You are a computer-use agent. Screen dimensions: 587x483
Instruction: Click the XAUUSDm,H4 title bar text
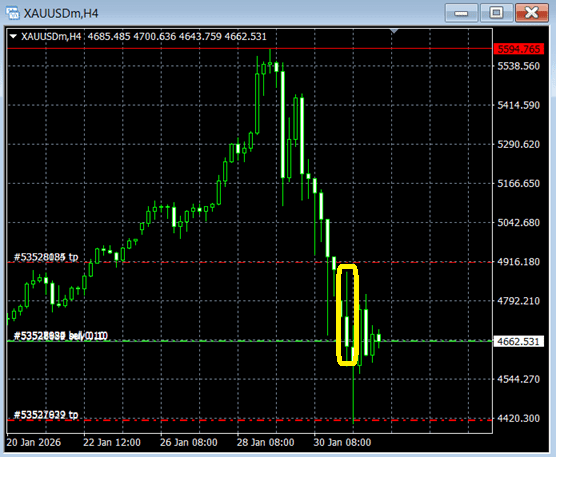(x=61, y=13)
